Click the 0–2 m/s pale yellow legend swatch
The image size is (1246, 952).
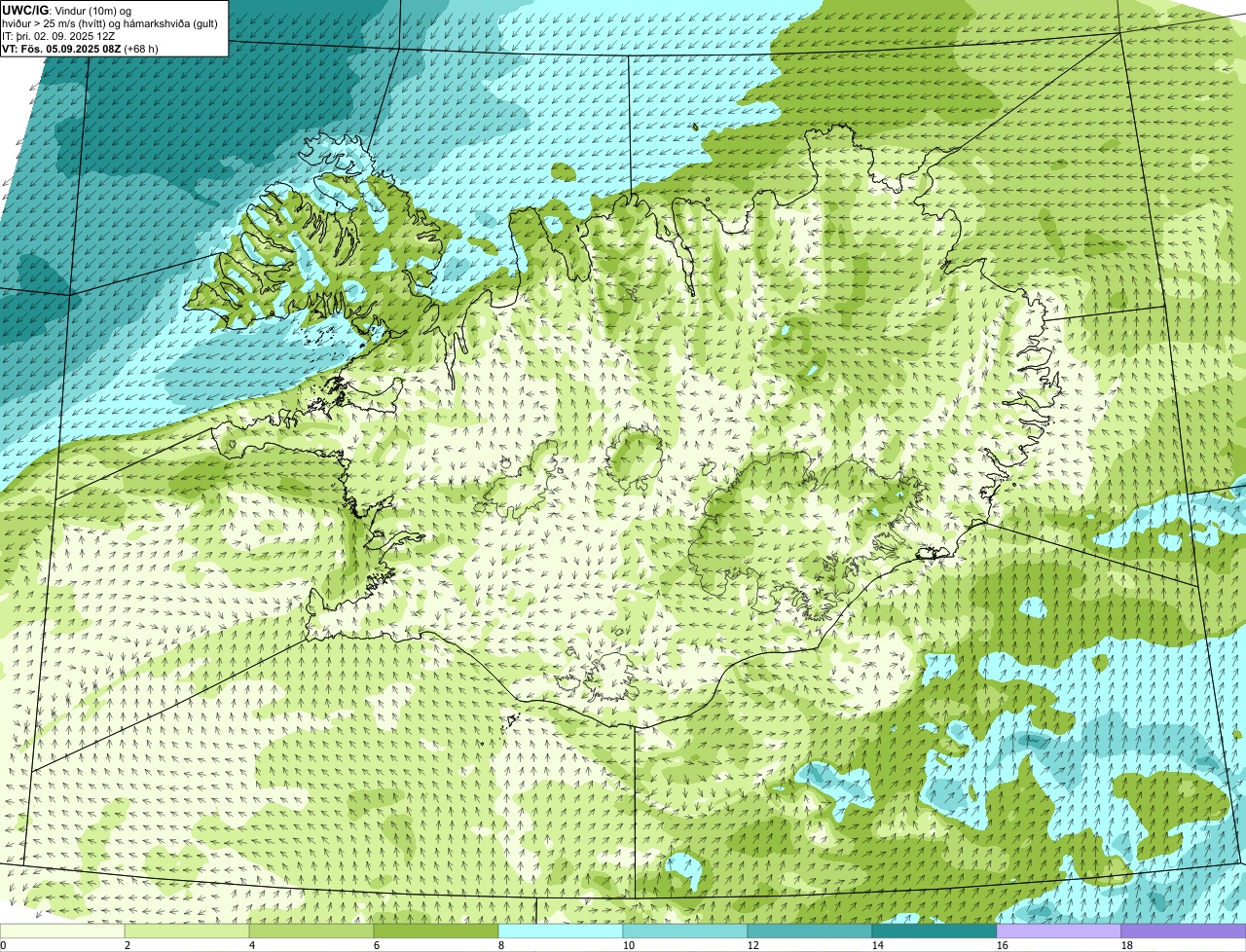click(x=62, y=932)
